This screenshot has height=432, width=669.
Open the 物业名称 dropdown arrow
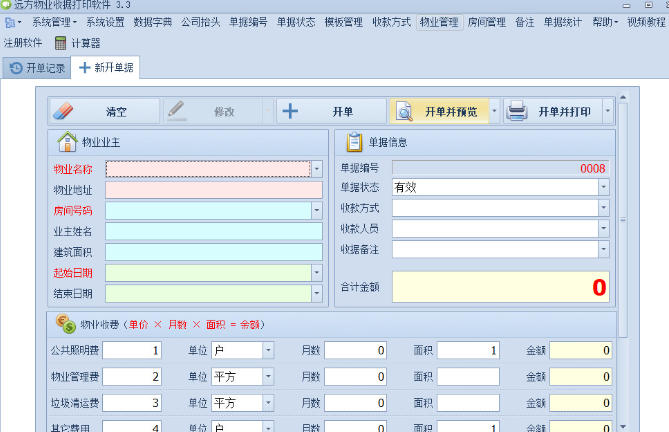coord(317,169)
